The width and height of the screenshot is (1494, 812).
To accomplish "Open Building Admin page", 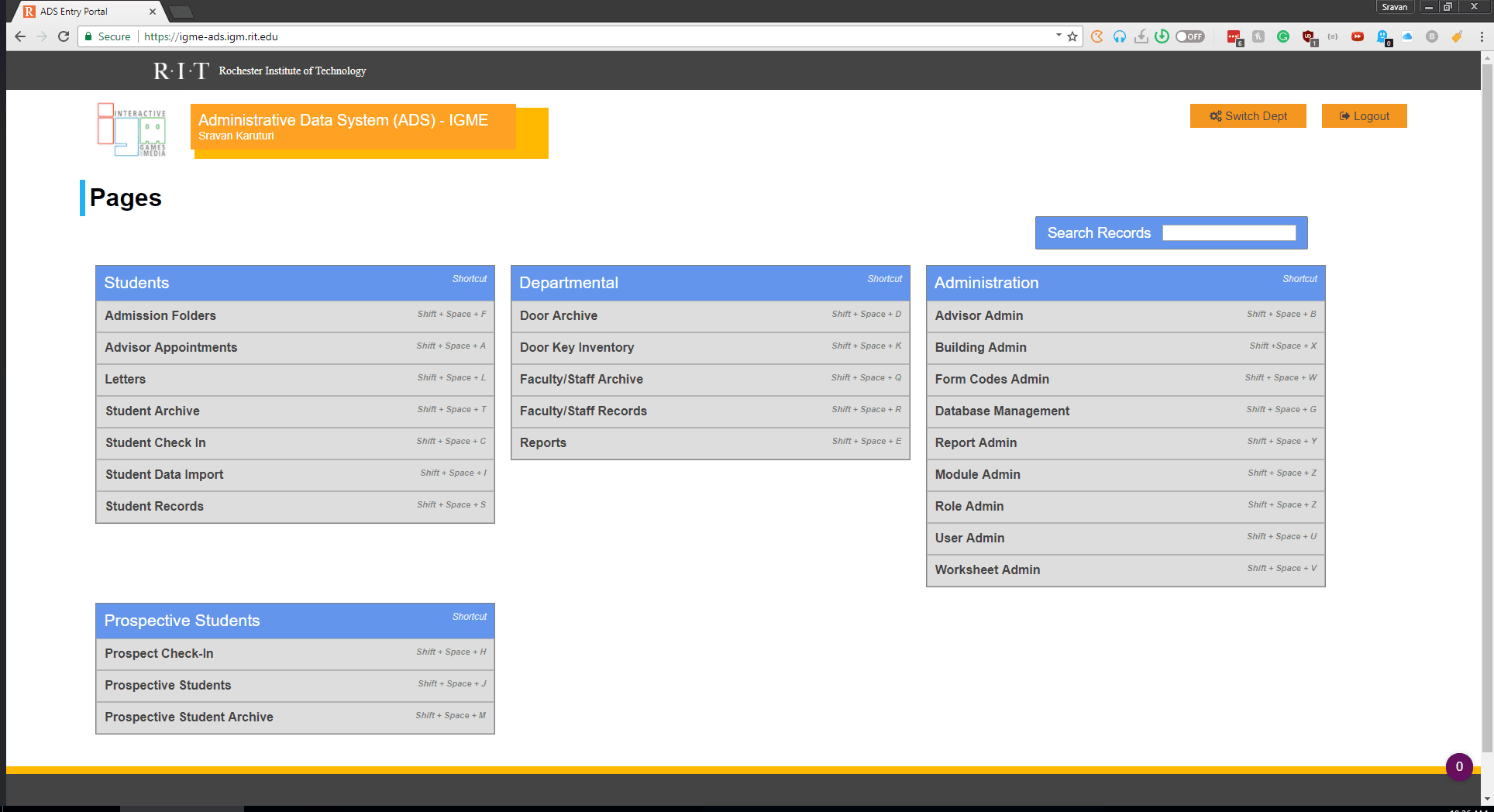I will (x=1126, y=348).
